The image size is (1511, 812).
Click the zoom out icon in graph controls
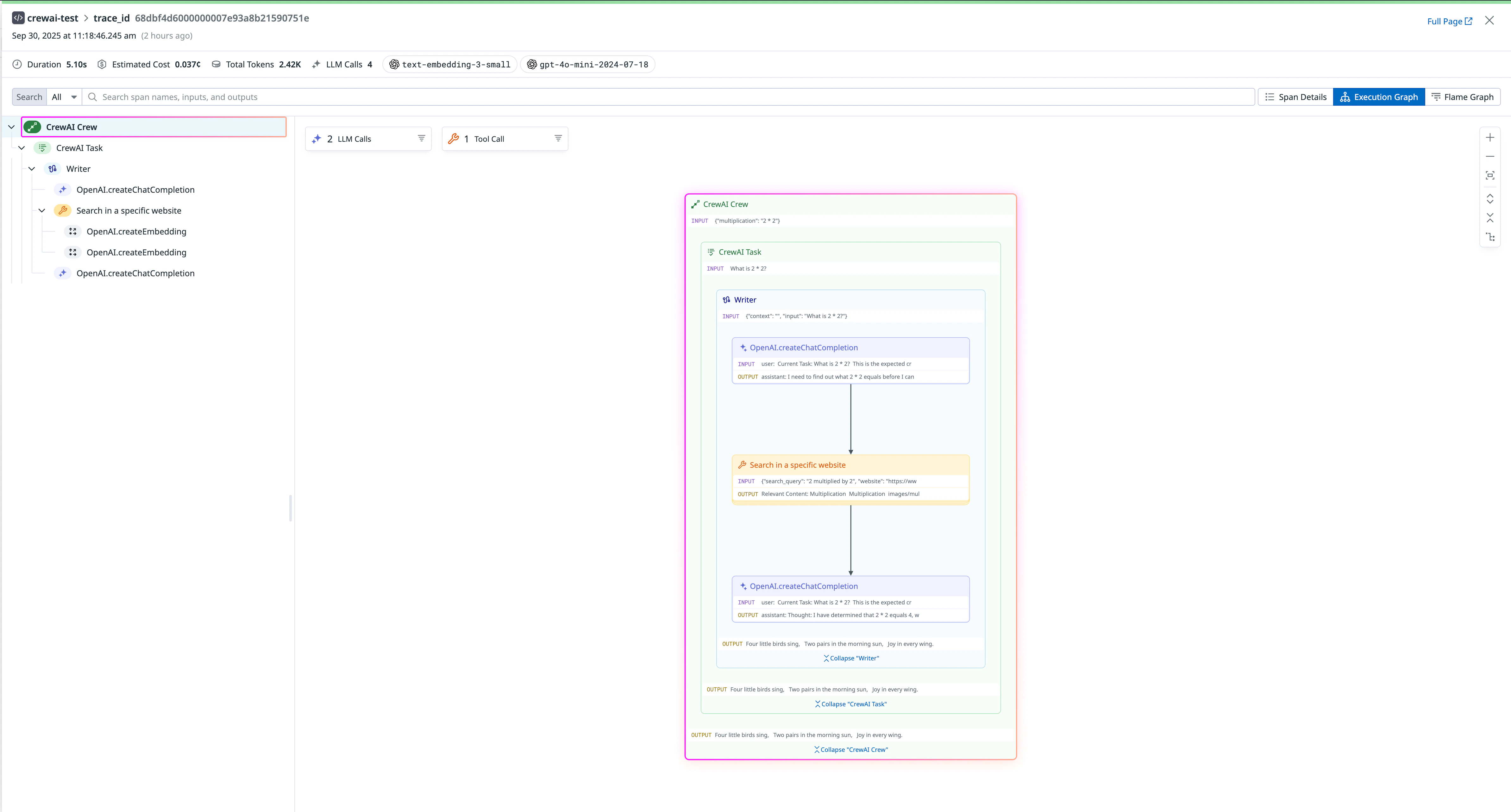click(1490, 156)
